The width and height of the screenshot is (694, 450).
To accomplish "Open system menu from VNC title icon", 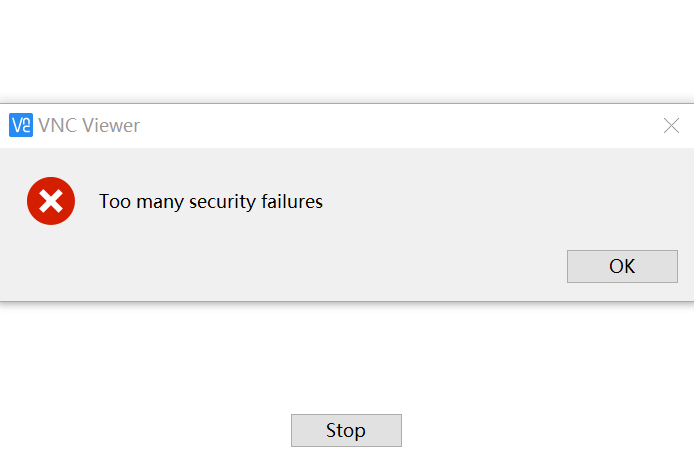I will 21,125.
